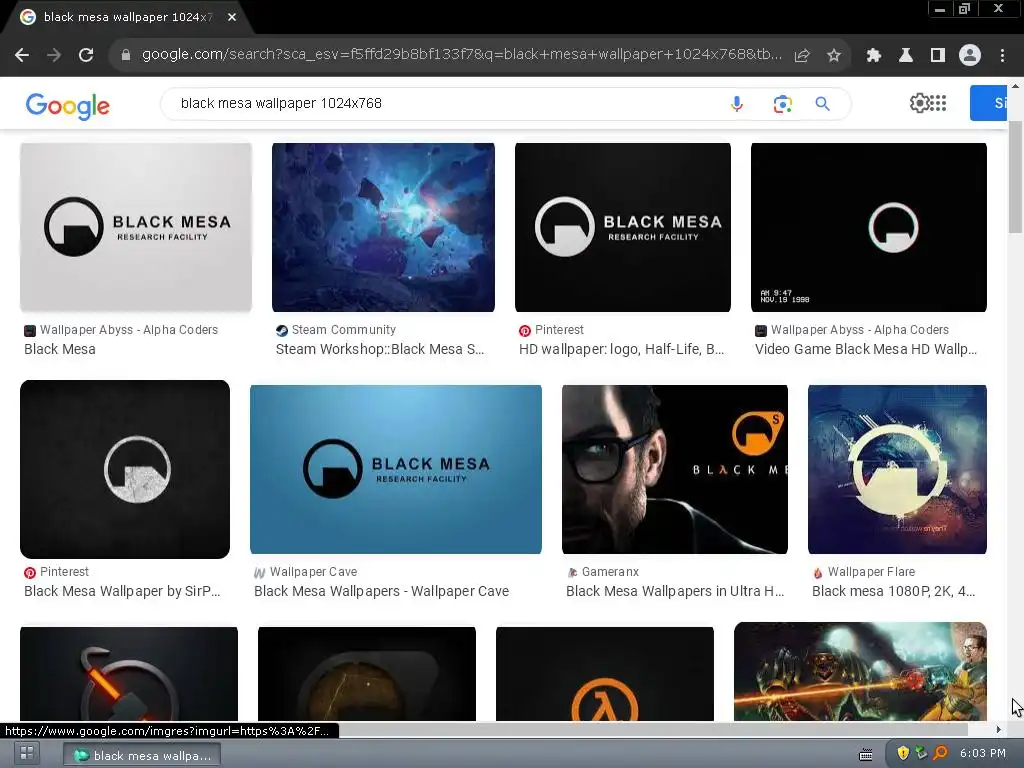Click the 6:03 PM taskbar clock
The image size is (1024, 768).
pos(983,753)
